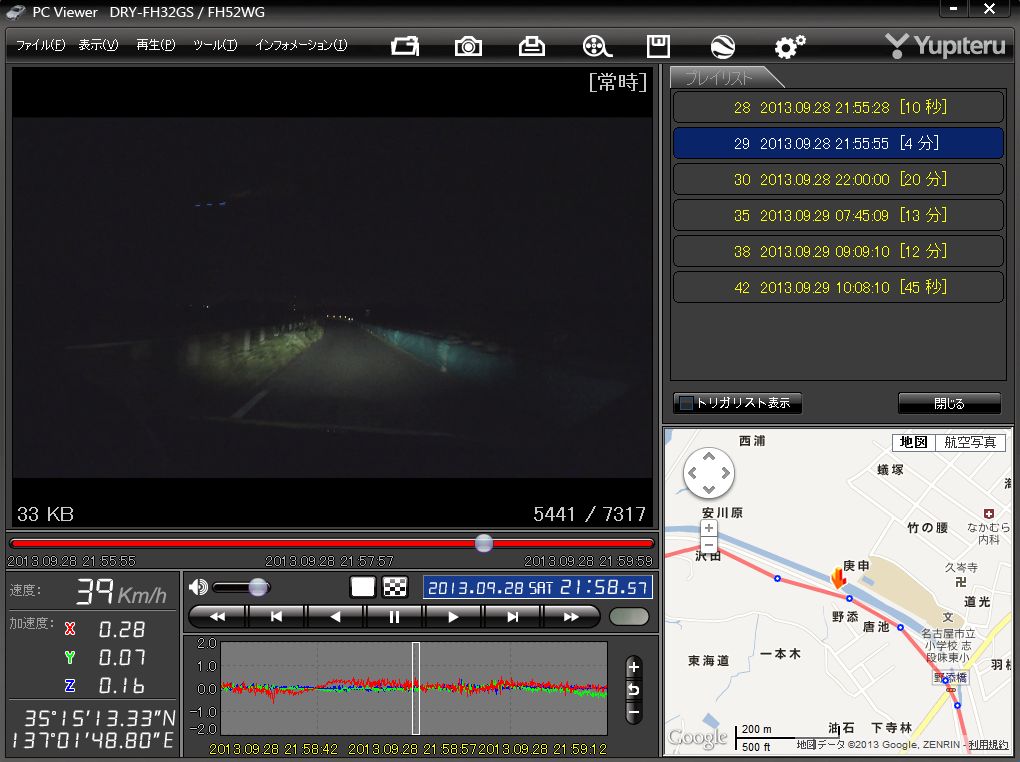
Task: Click the latitude value 35°15'13.33"N
Action: click(100, 718)
